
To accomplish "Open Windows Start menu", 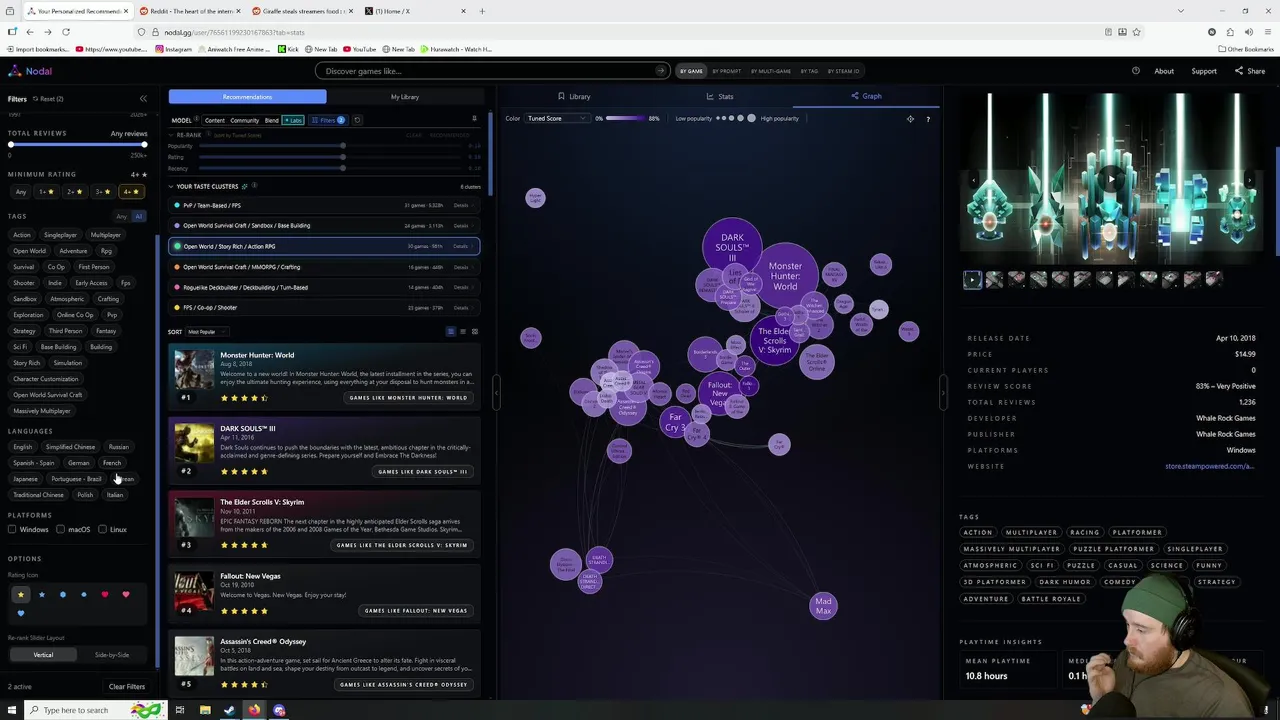I will pyautogui.click(x=12, y=710).
